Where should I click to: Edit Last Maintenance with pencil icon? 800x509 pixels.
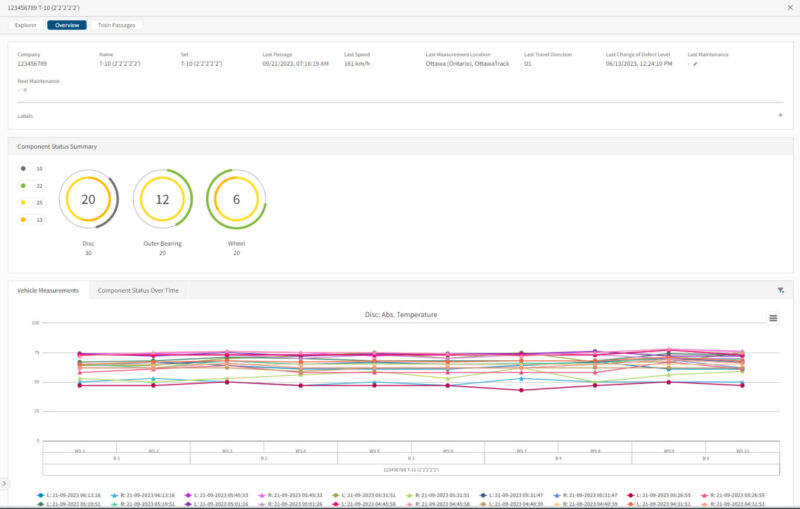coord(695,64)
